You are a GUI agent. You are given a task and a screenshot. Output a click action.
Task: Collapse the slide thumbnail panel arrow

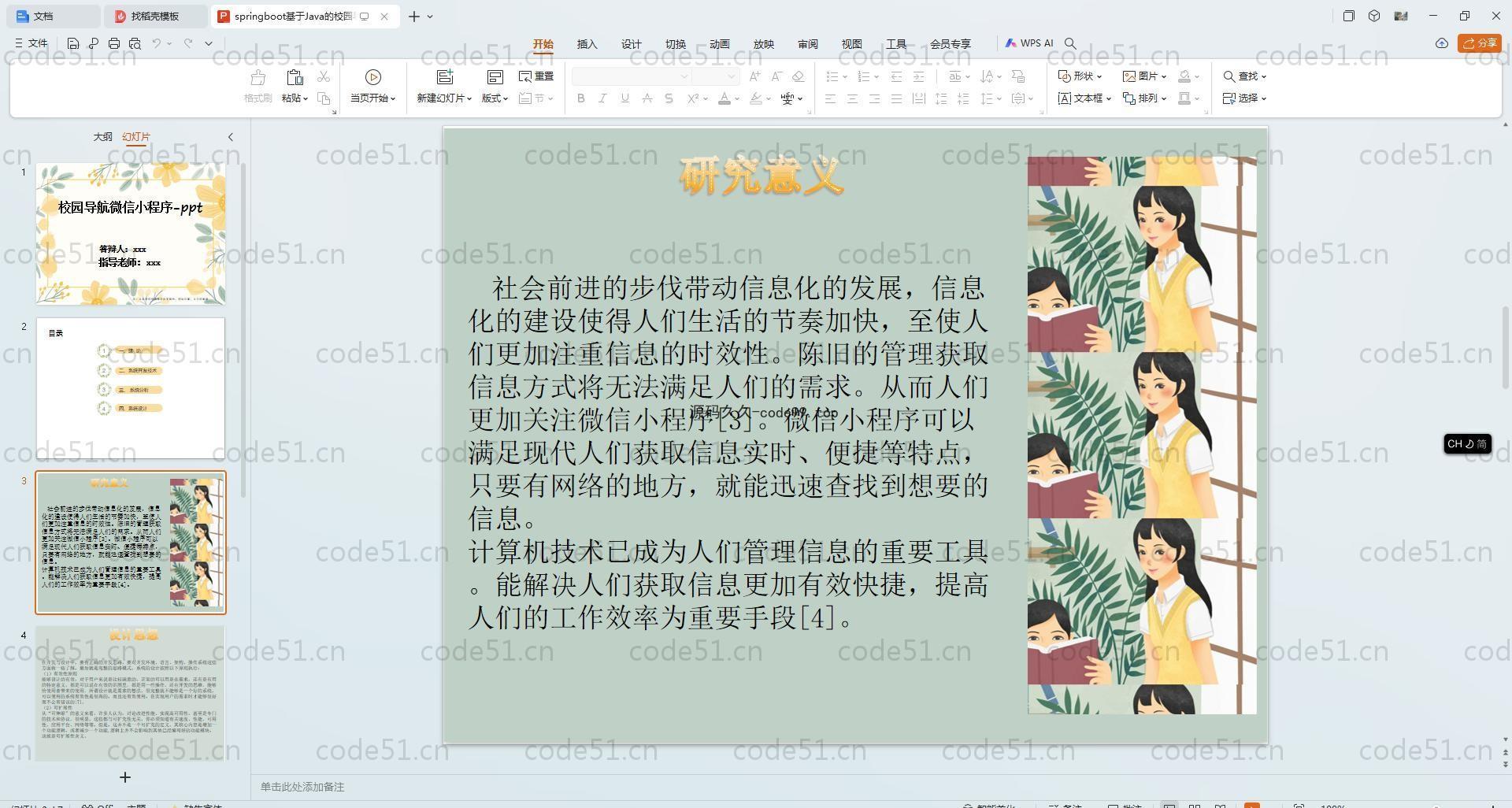231,137
